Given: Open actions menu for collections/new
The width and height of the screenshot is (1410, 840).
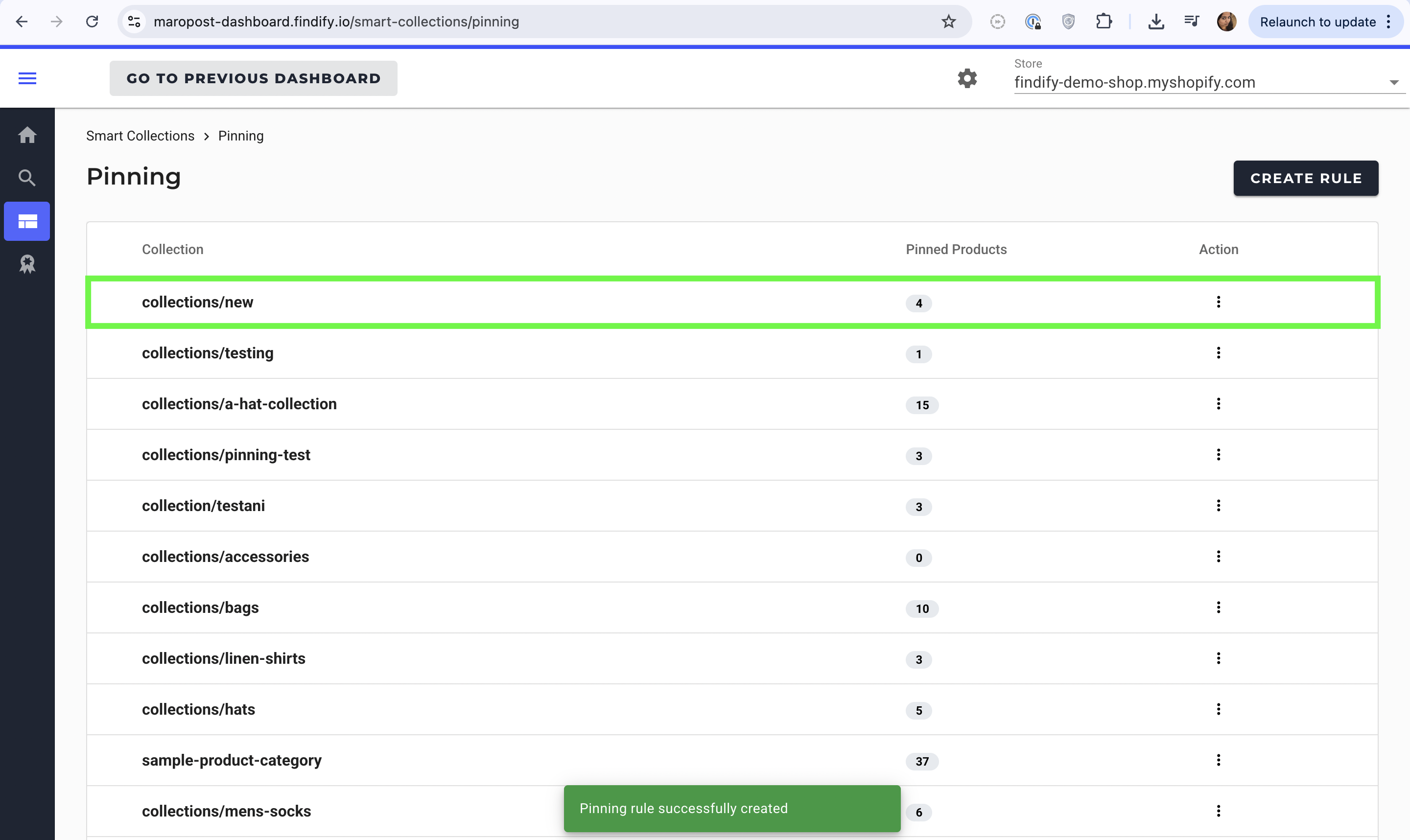Looking at the screenshot, I should point(1218,302).
